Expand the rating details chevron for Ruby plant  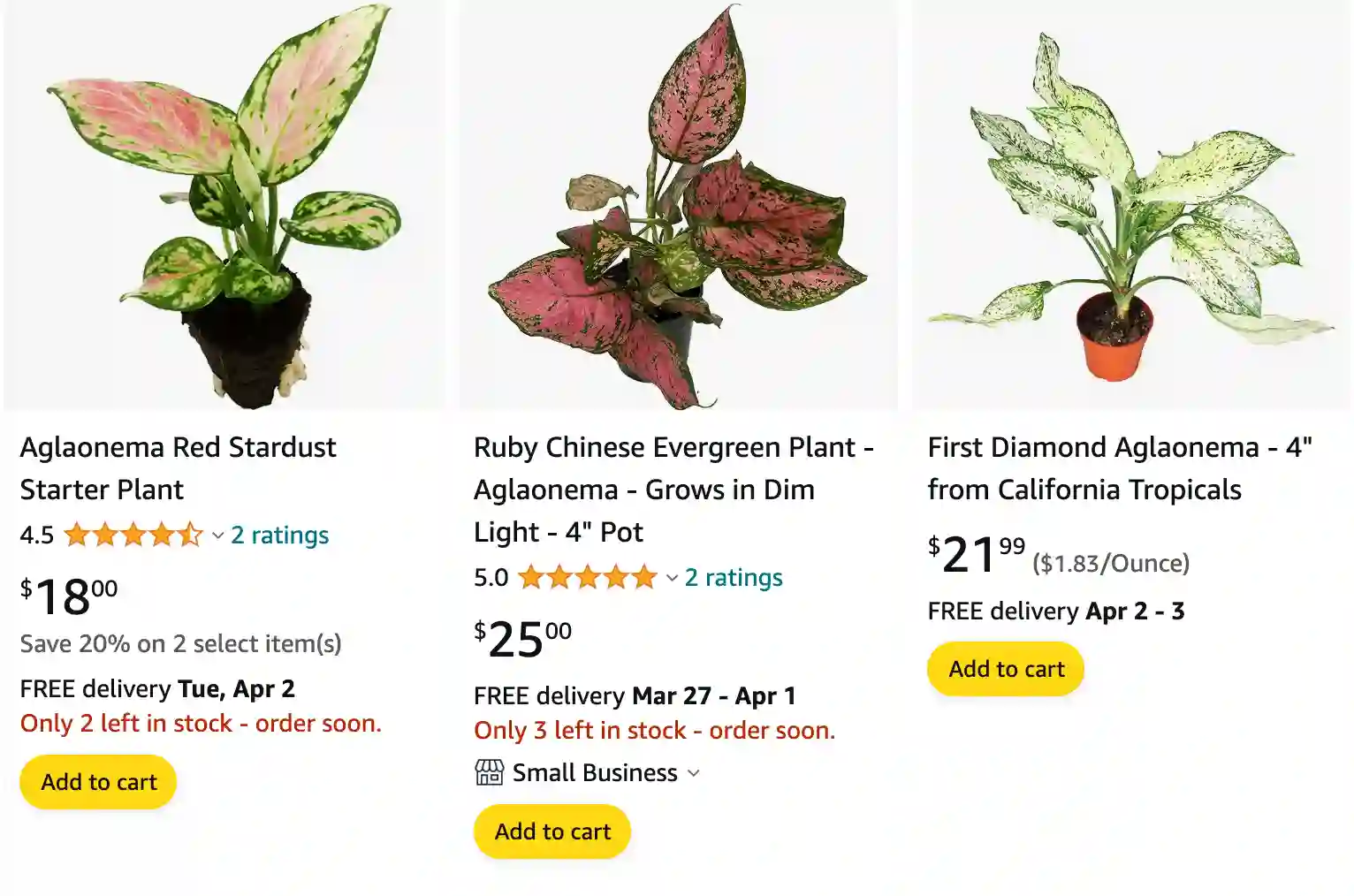(671, 579)
